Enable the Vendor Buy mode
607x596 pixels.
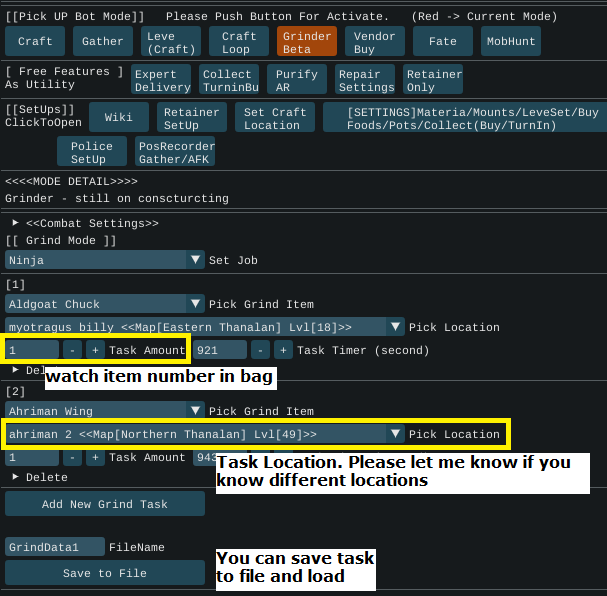375,41
